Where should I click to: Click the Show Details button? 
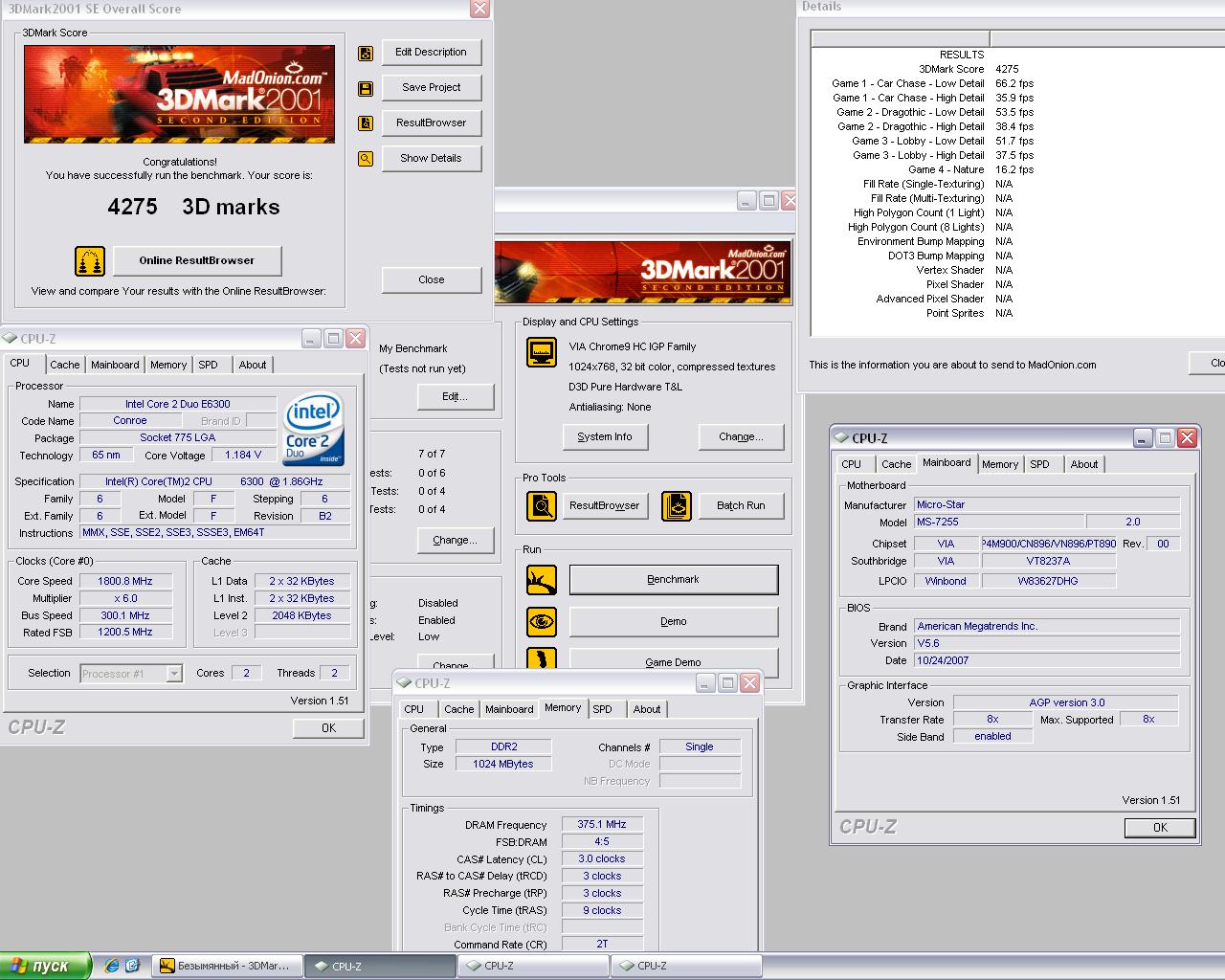tap(431, 158)
